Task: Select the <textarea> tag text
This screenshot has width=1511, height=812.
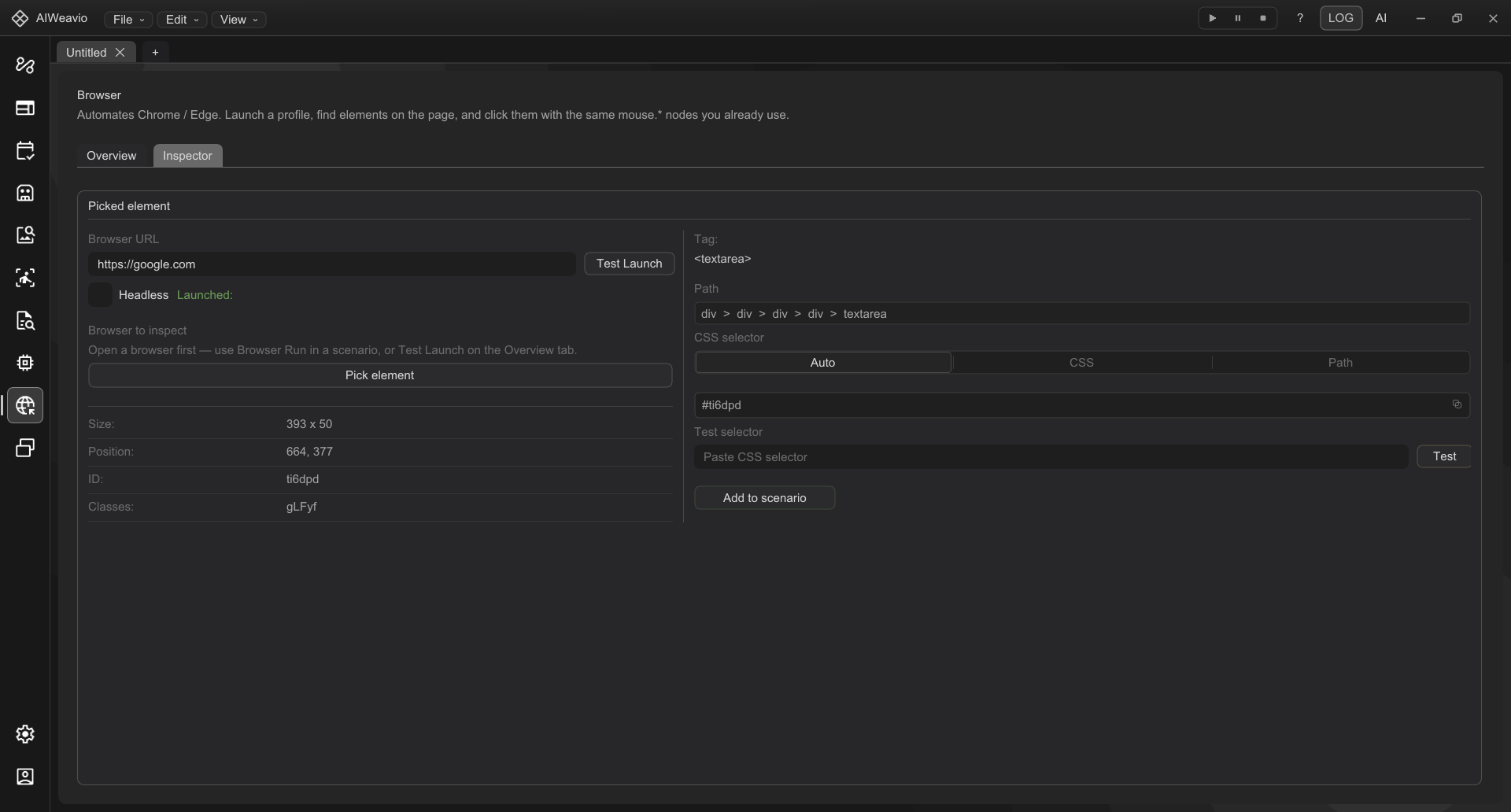Action: [x=722, y=259]
